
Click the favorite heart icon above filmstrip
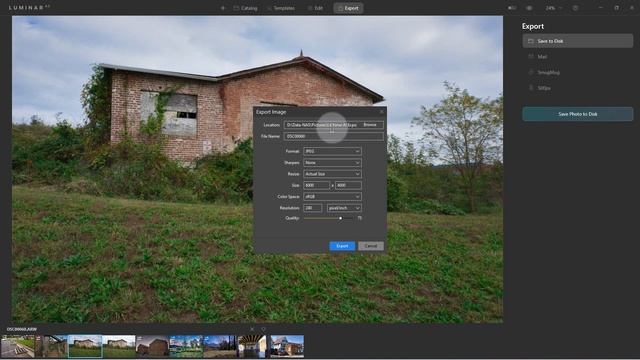(x=264, y=329)
